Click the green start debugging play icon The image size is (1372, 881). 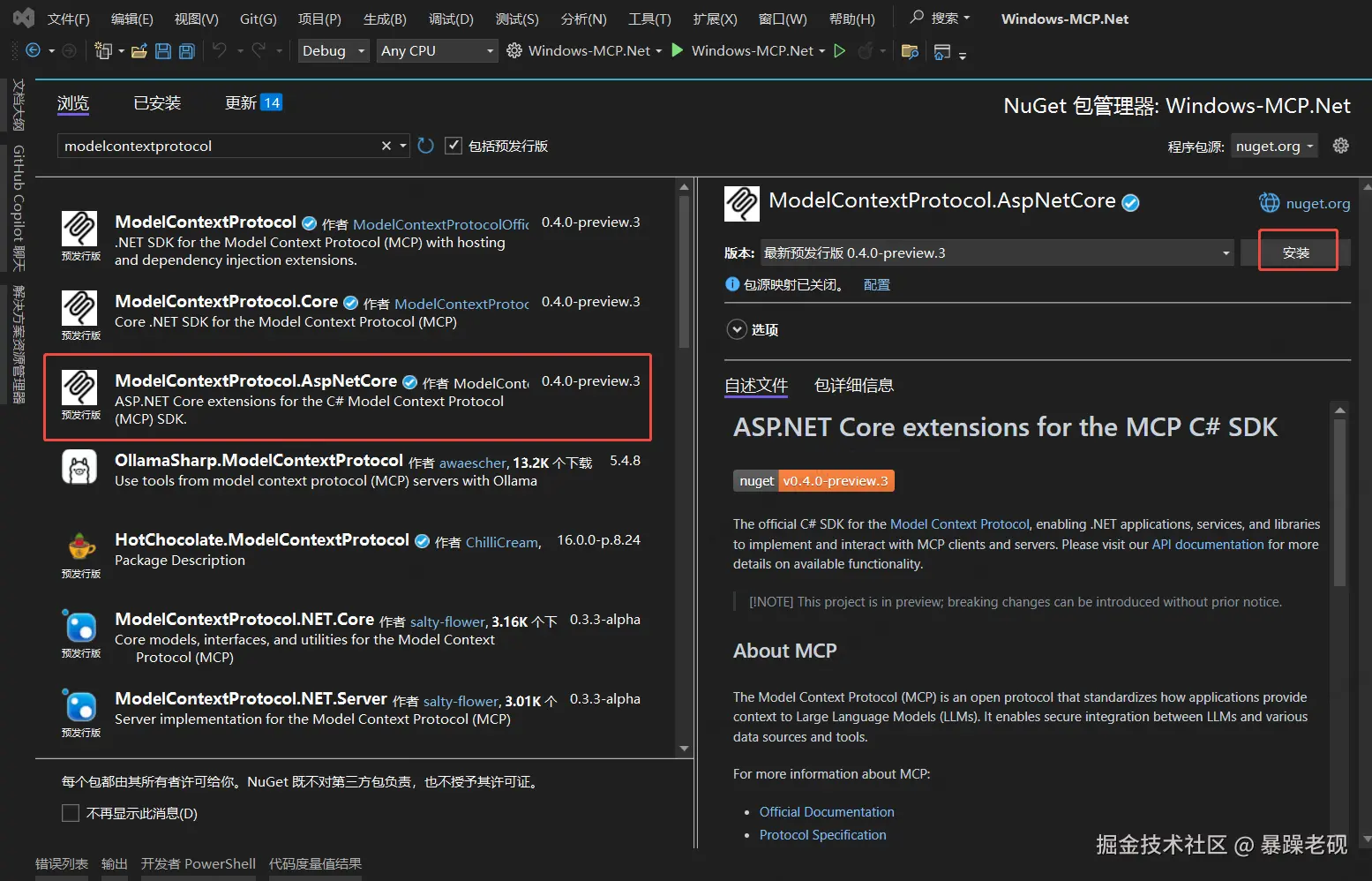(x=678, y=50)
